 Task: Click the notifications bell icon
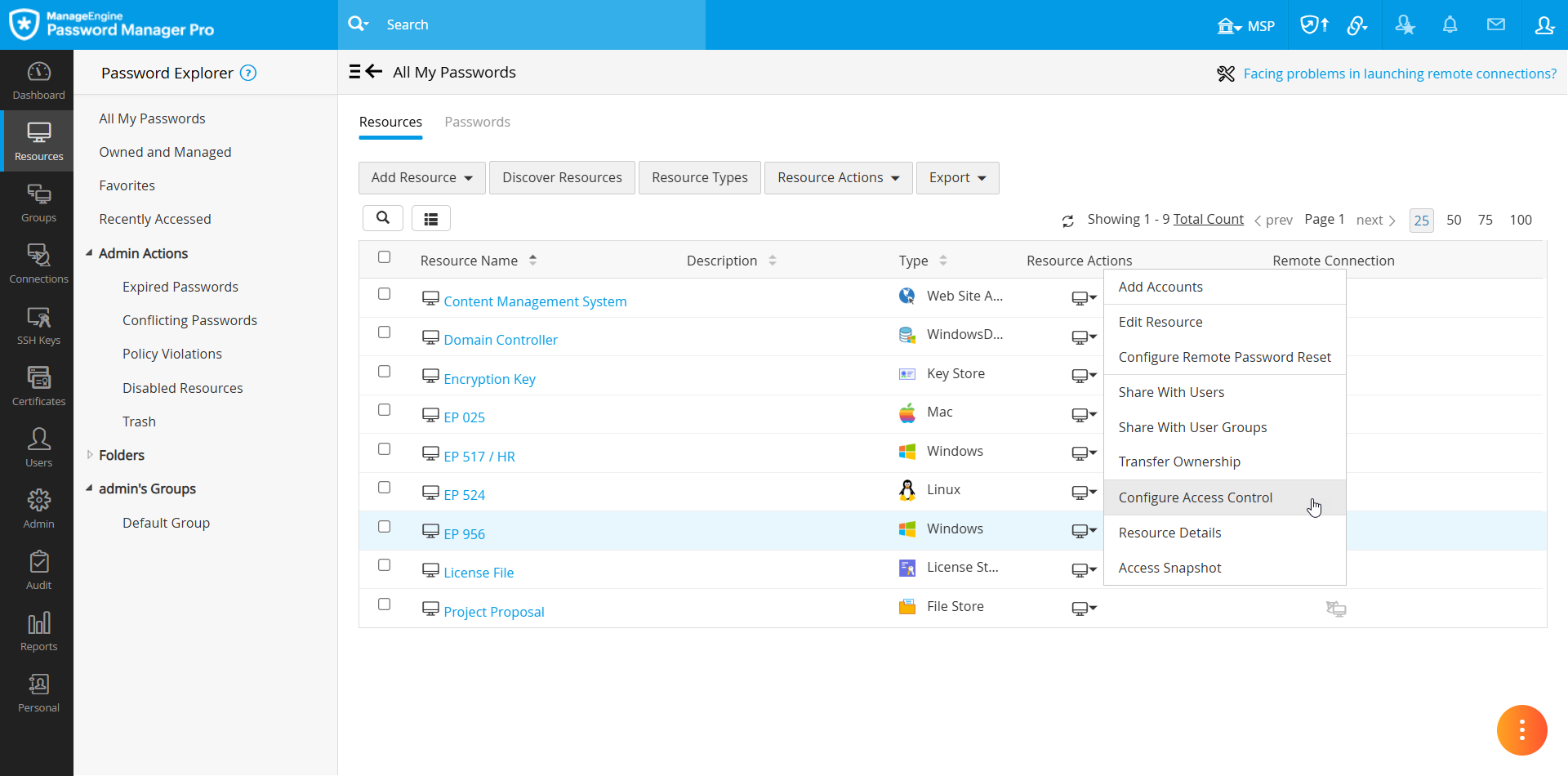tap(1450, 25)
